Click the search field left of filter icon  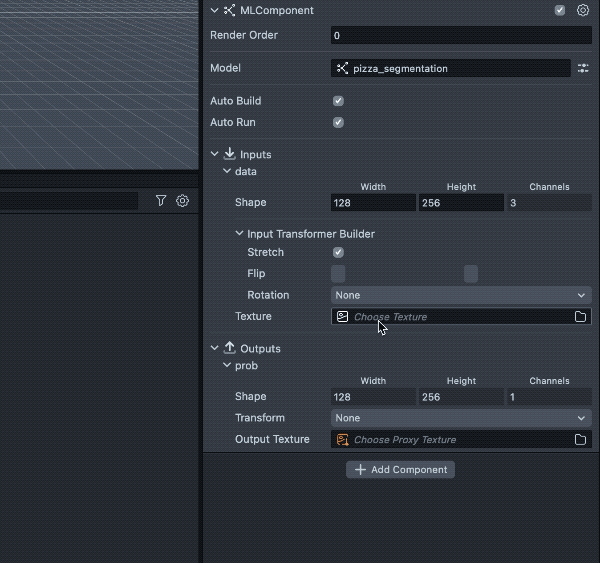69,201
